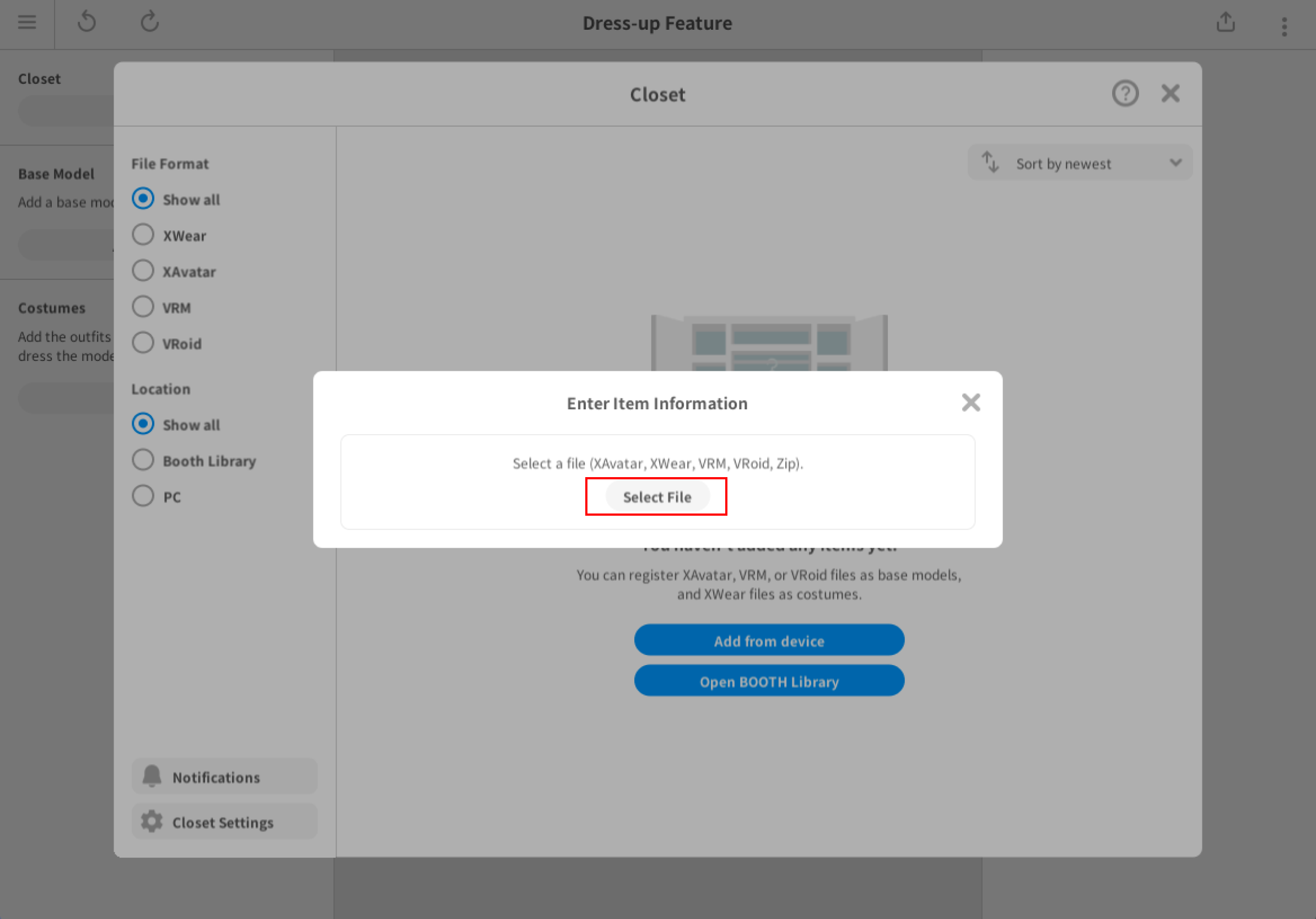The height and width of the screenshot is (919, 1316).
Task: Expand the Sort by newest dropdown
Action: 1081,163
